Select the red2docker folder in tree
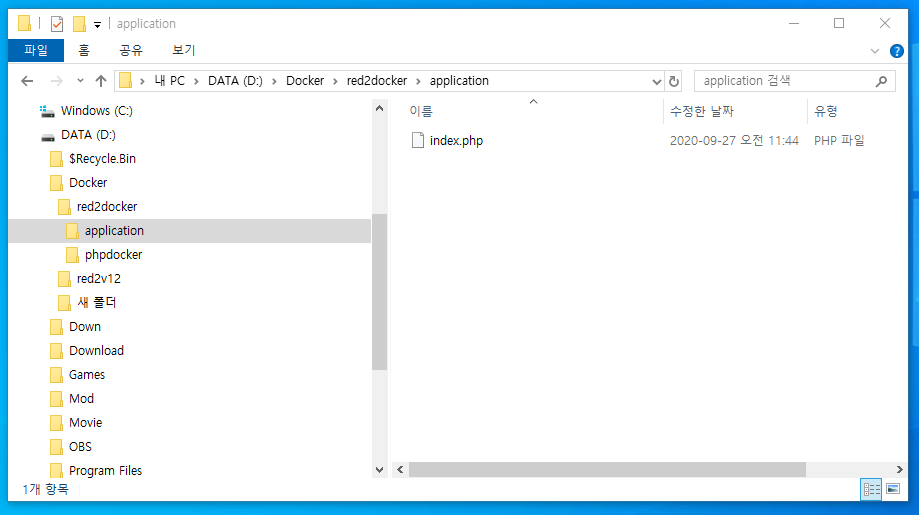This screenshot has height=515, width=919. point(107,207)
